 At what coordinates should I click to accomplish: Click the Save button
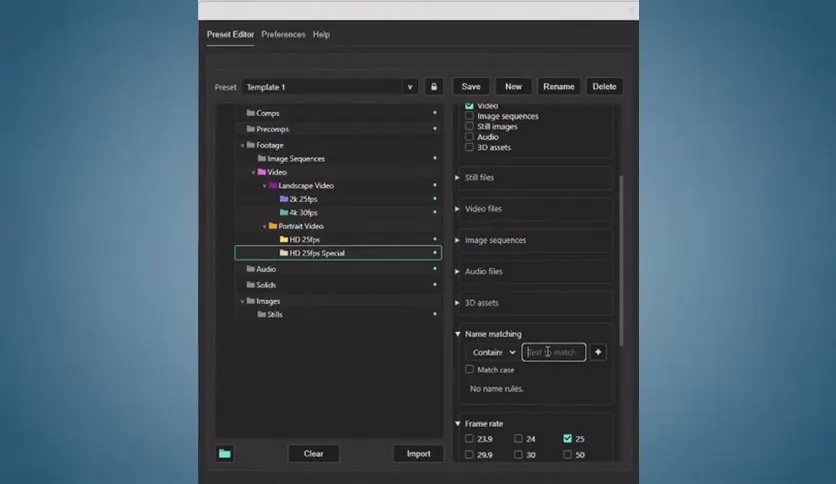point(471,86)
